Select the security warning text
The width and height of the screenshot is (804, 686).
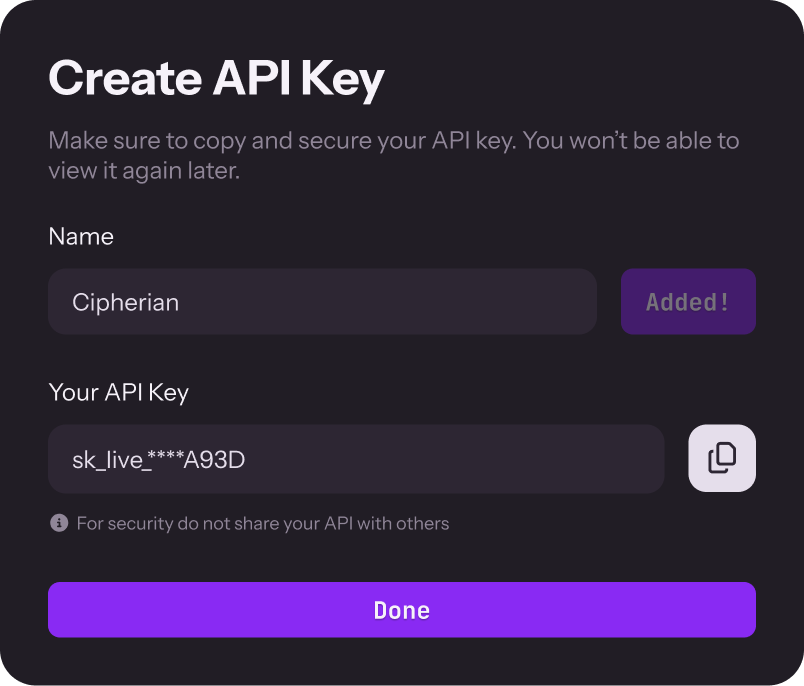(264, 523)
